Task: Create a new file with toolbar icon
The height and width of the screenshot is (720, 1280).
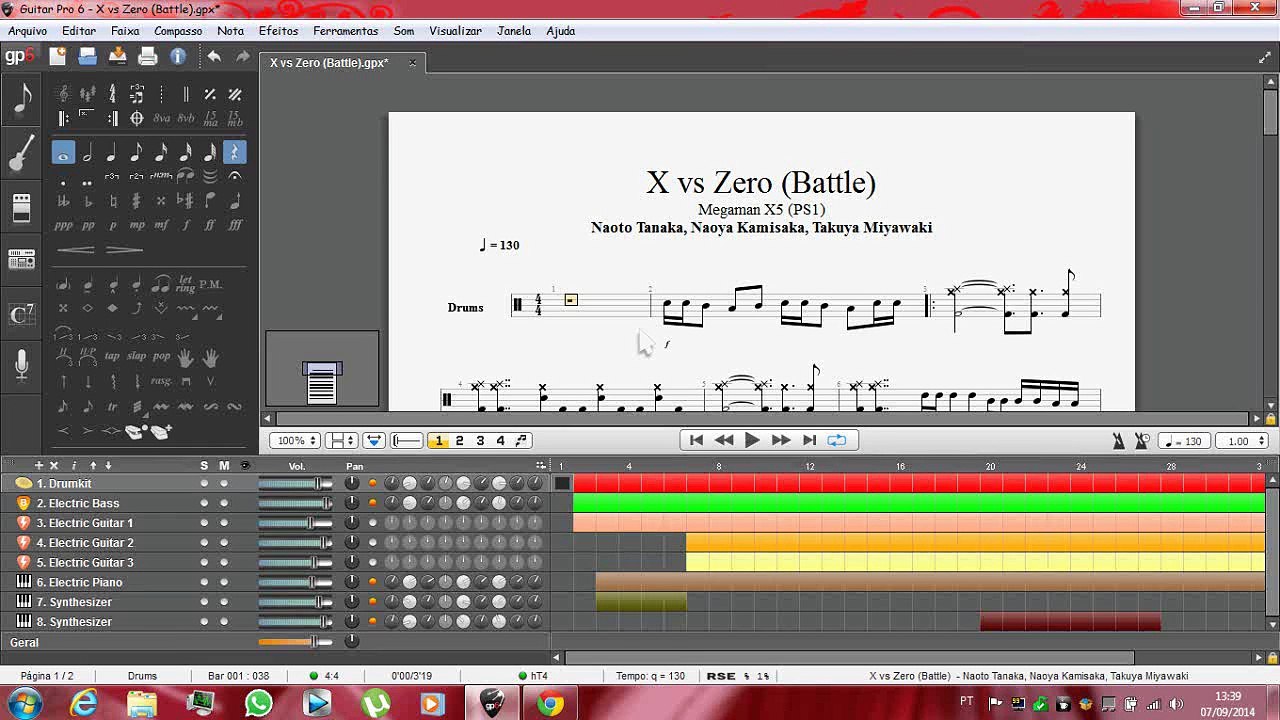Action: point(58,57)
